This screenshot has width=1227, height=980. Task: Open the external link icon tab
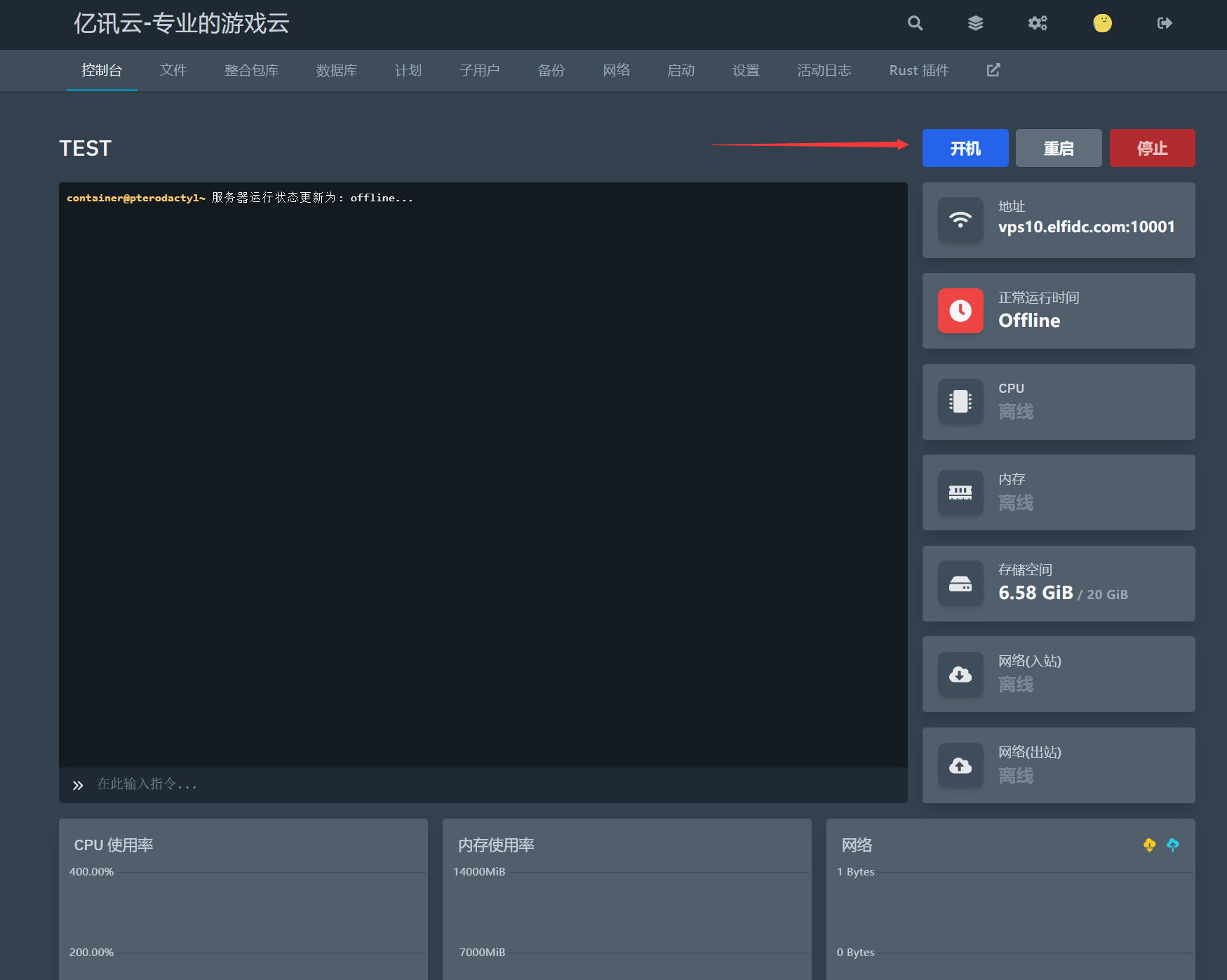coord(993,70)
